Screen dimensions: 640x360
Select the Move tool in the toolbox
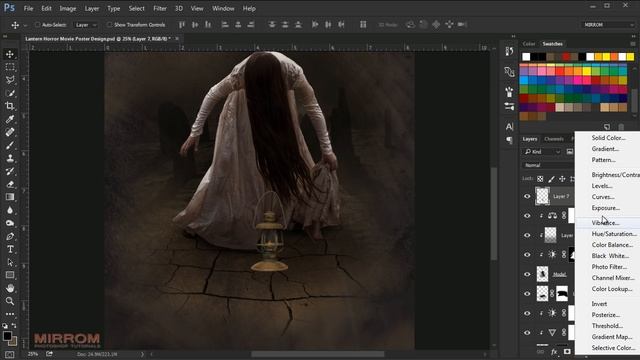click(x=10, y=54)
